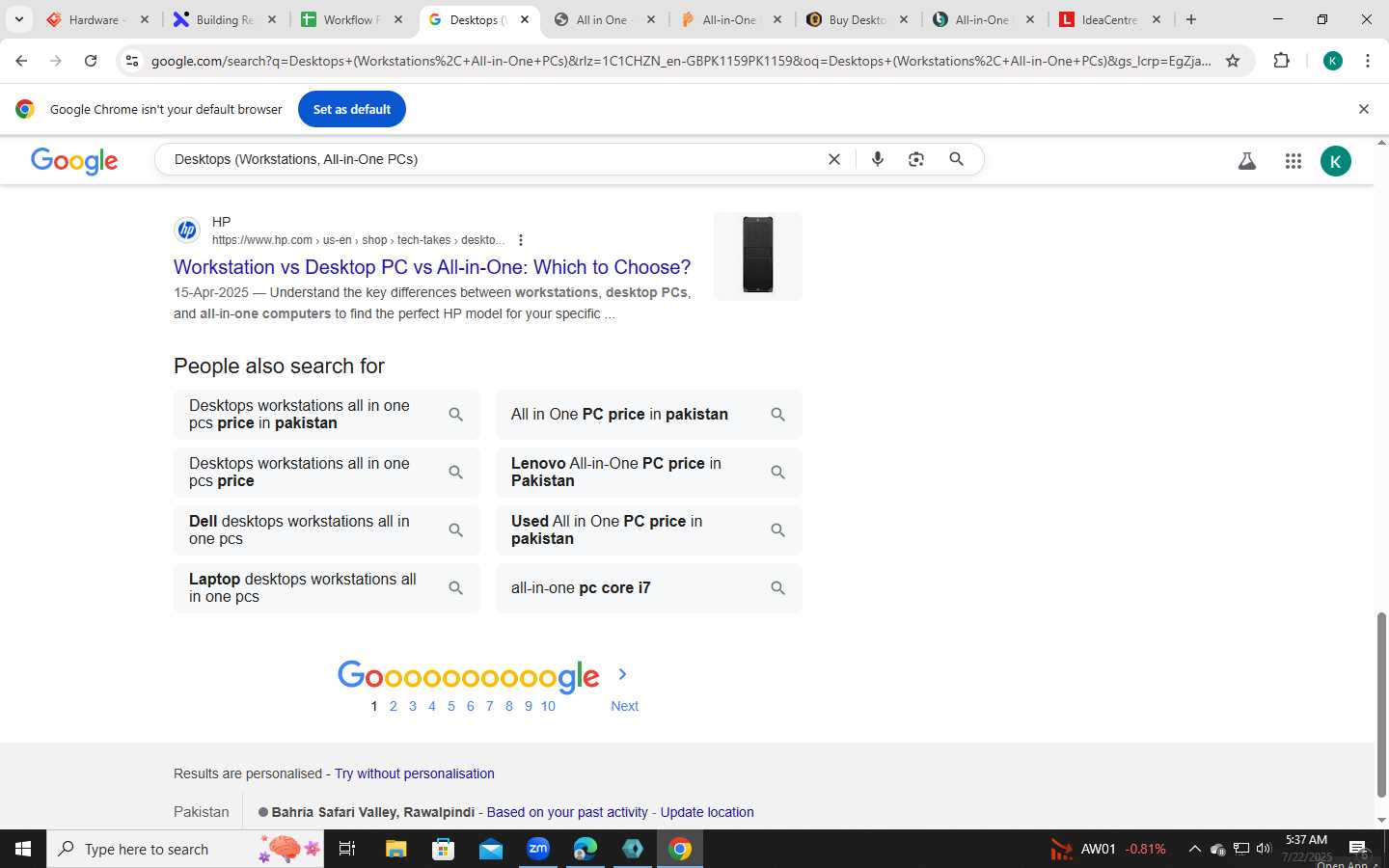
Task: Expand the tab search dropdown arrow
Action: [18, 19]
